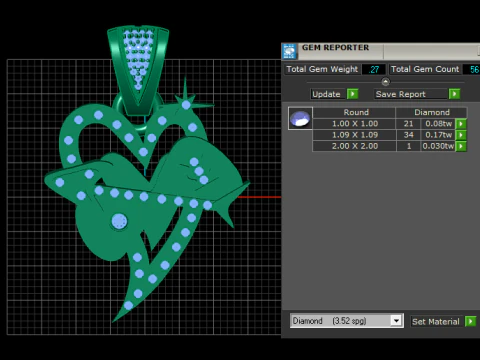480x360 pixels.
Task: Click the green arrow on the 0.030tw row
Action: [x=461, y=146]
